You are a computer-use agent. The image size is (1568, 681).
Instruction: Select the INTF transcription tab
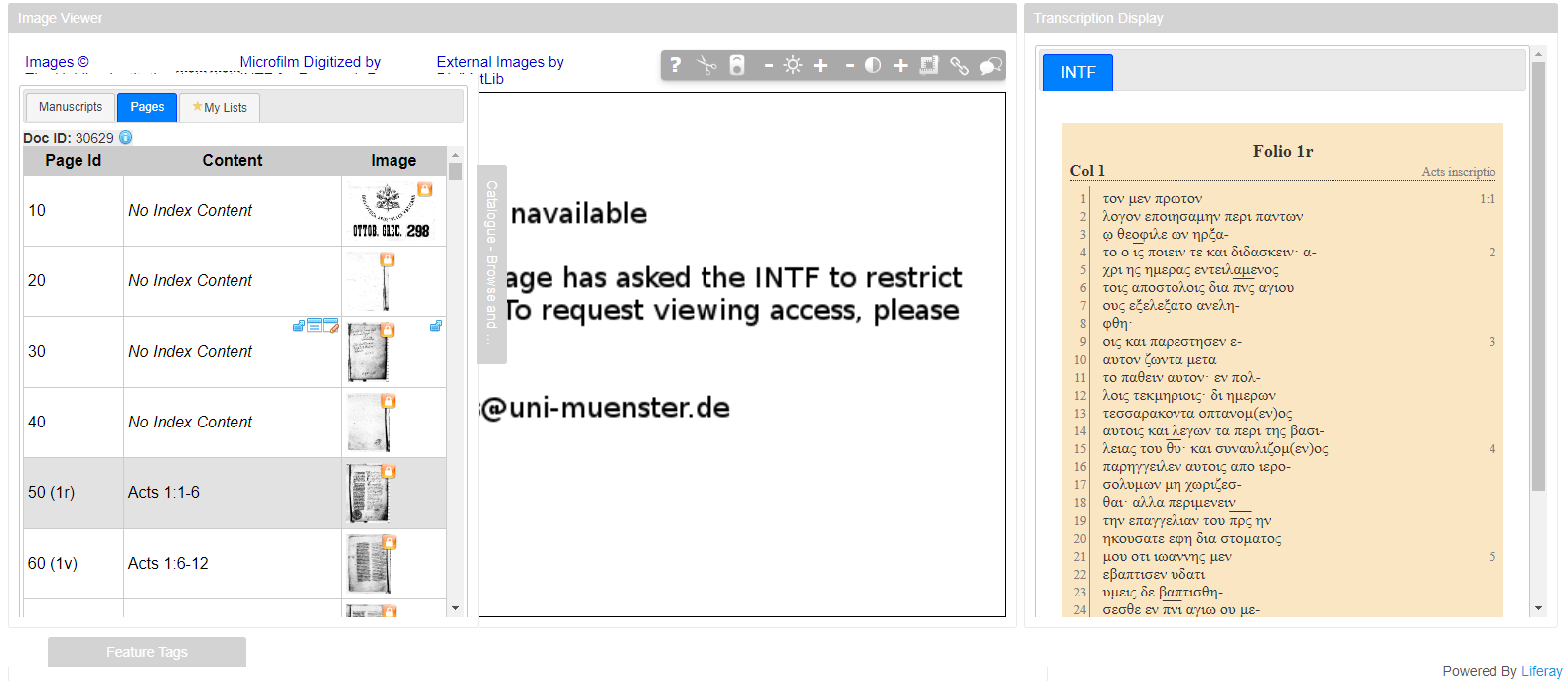(x=1077, y=73)
